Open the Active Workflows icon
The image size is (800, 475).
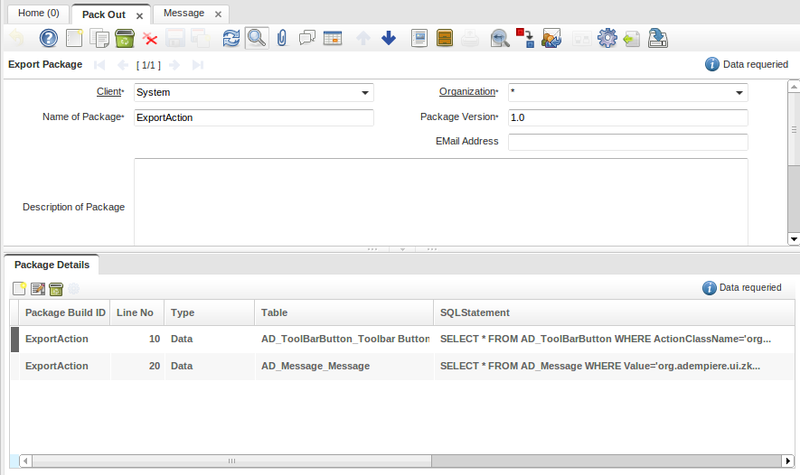pyautogui.click(x=525, y=38)
